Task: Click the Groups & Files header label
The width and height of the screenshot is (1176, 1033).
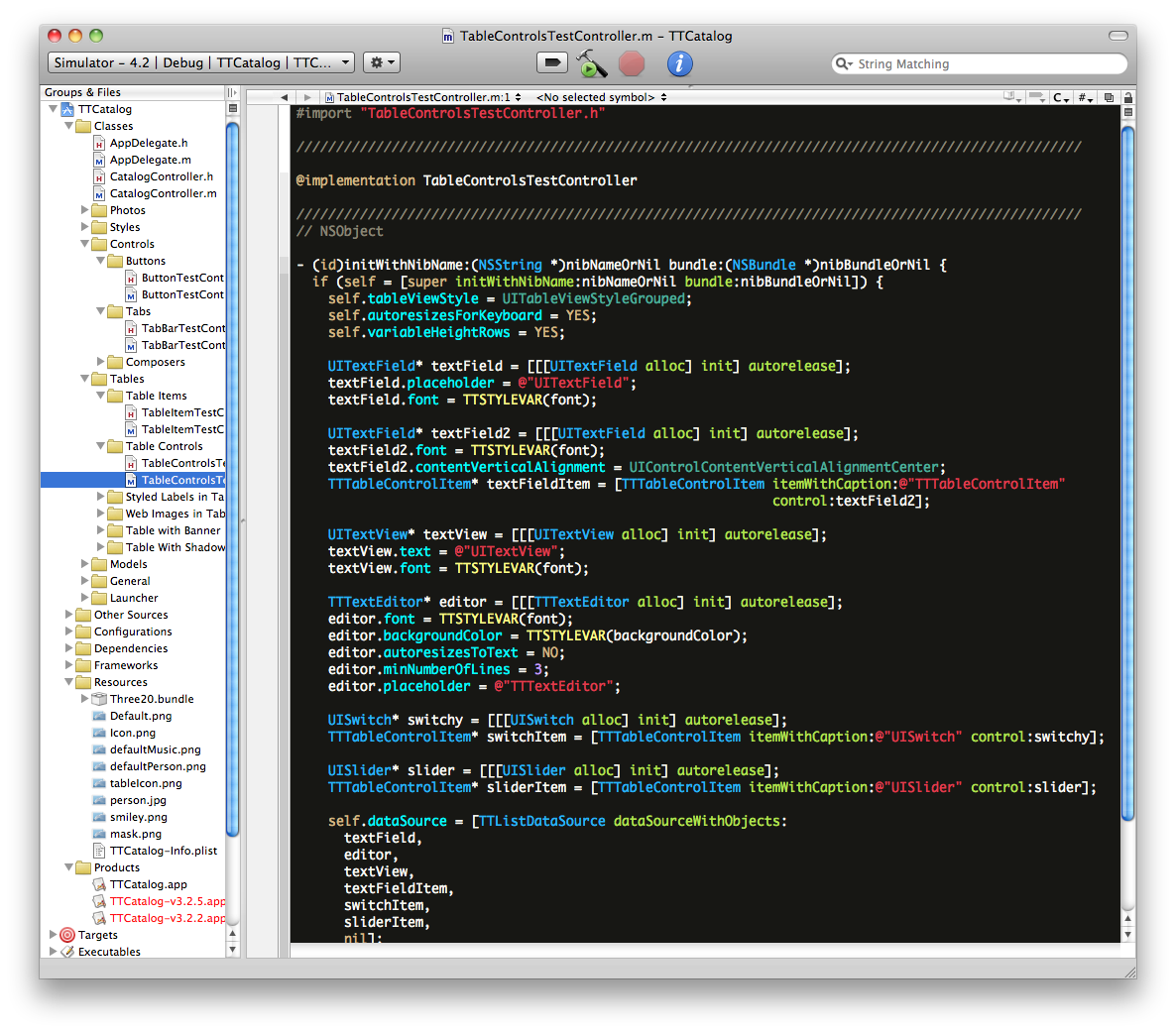Action: pyautogui.click(x=82, y=92)
